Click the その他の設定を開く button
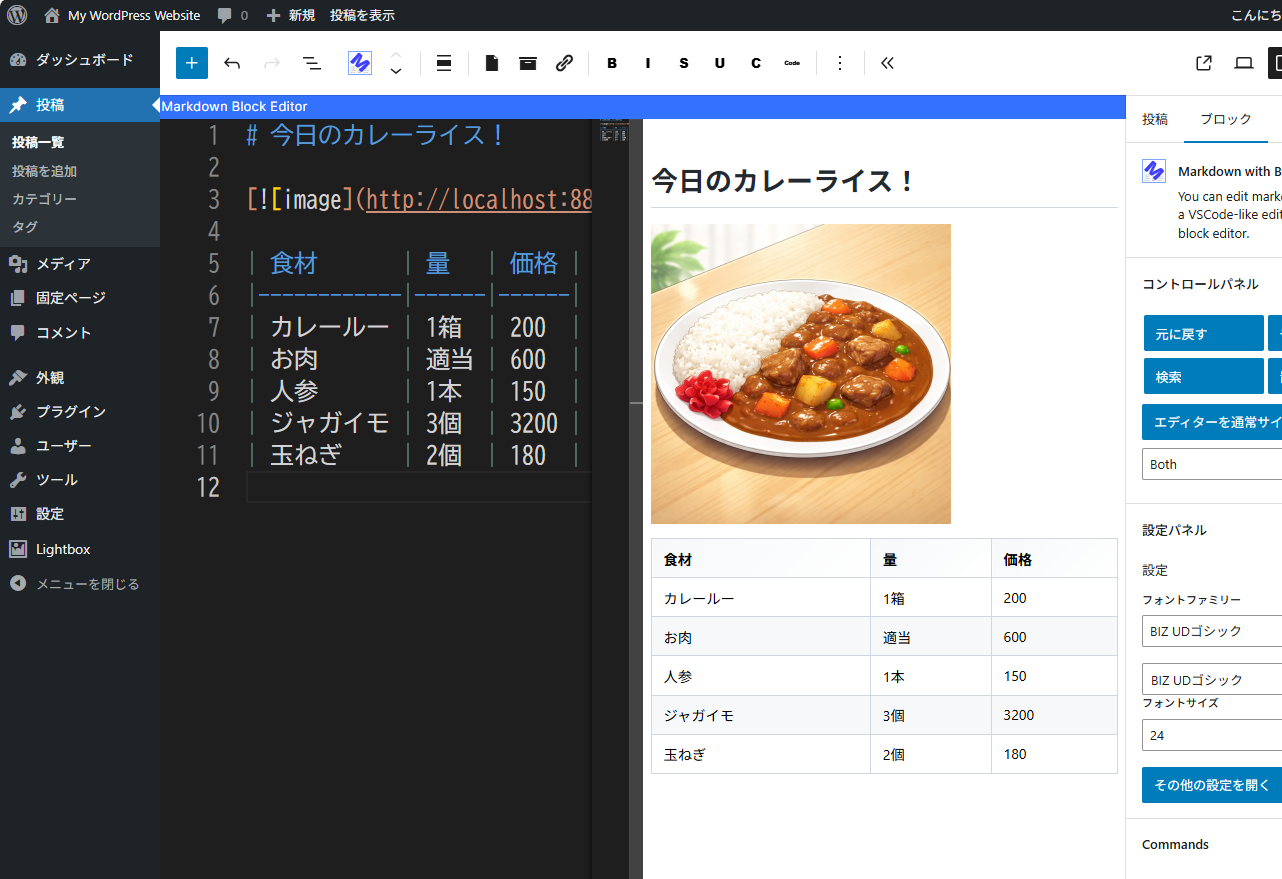The height and width of the screenshot is (879, 1282). click(x=1212, y=785)
